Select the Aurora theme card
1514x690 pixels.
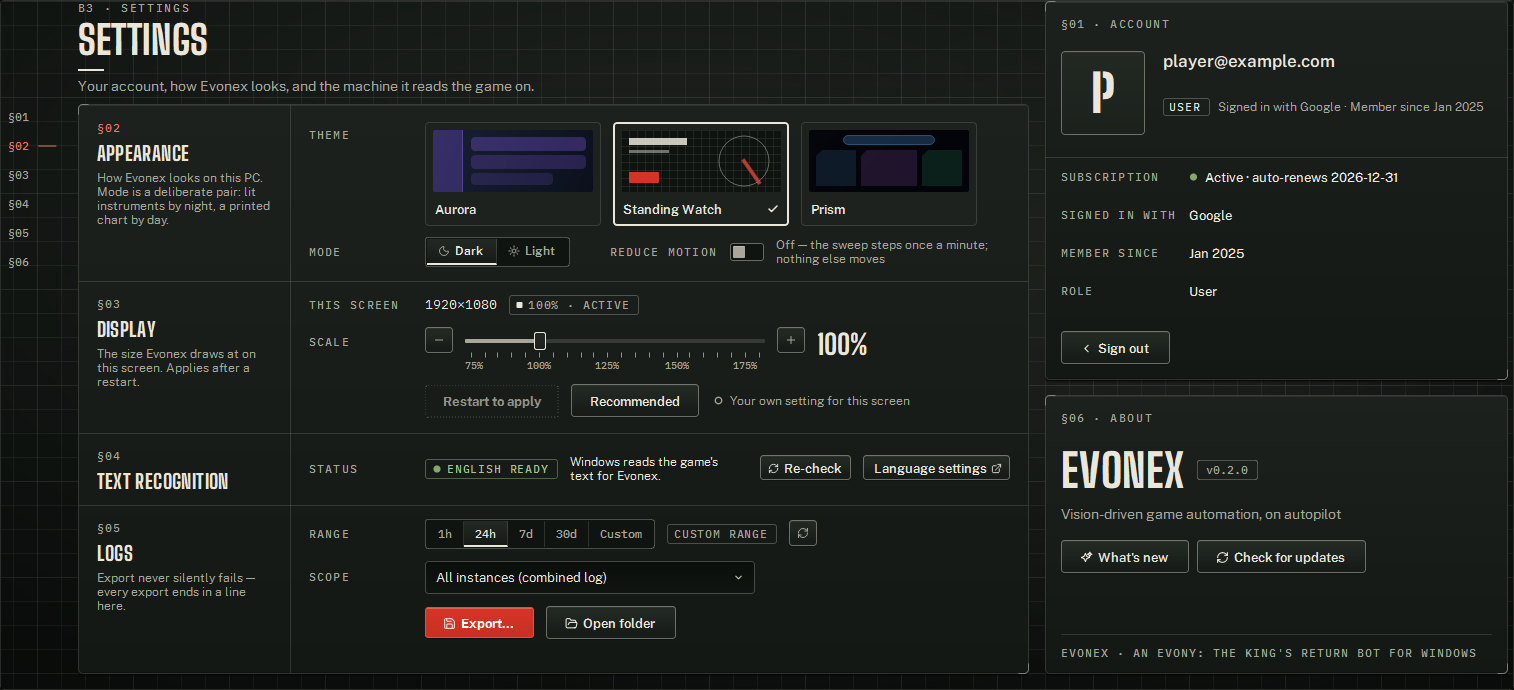coord(513,174)
